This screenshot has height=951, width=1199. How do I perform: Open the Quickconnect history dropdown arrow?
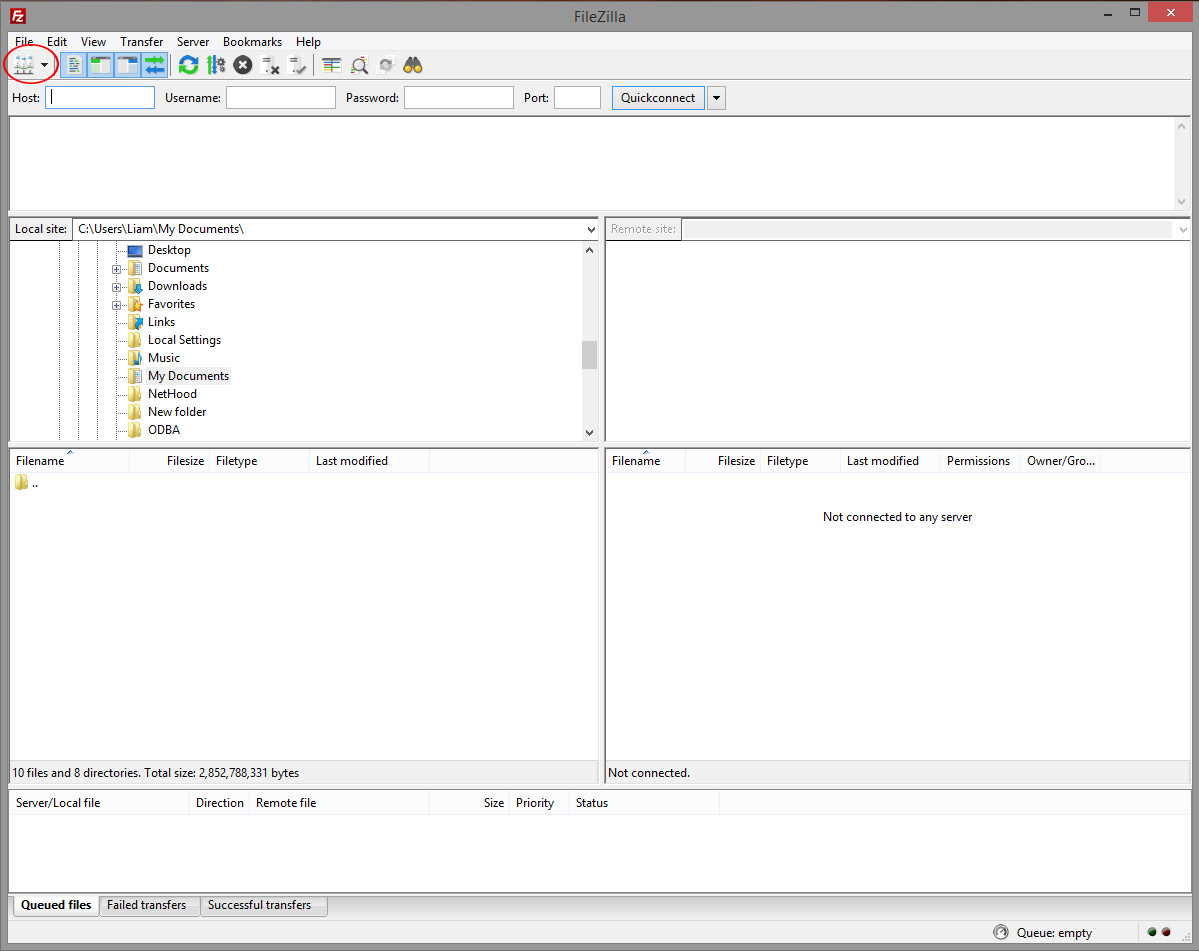coord(716,98)
